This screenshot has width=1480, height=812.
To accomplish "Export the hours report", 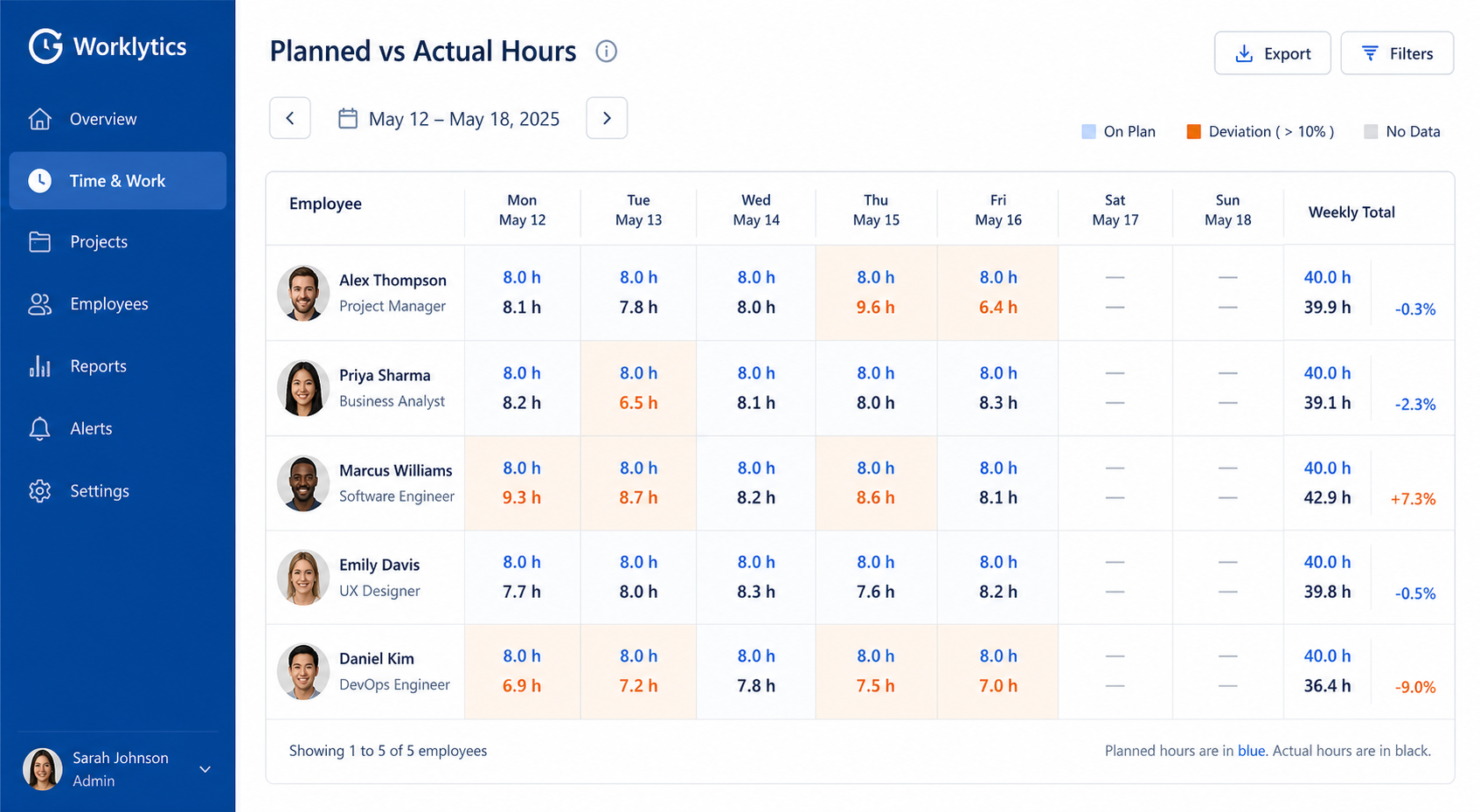I will point(1273,53).
